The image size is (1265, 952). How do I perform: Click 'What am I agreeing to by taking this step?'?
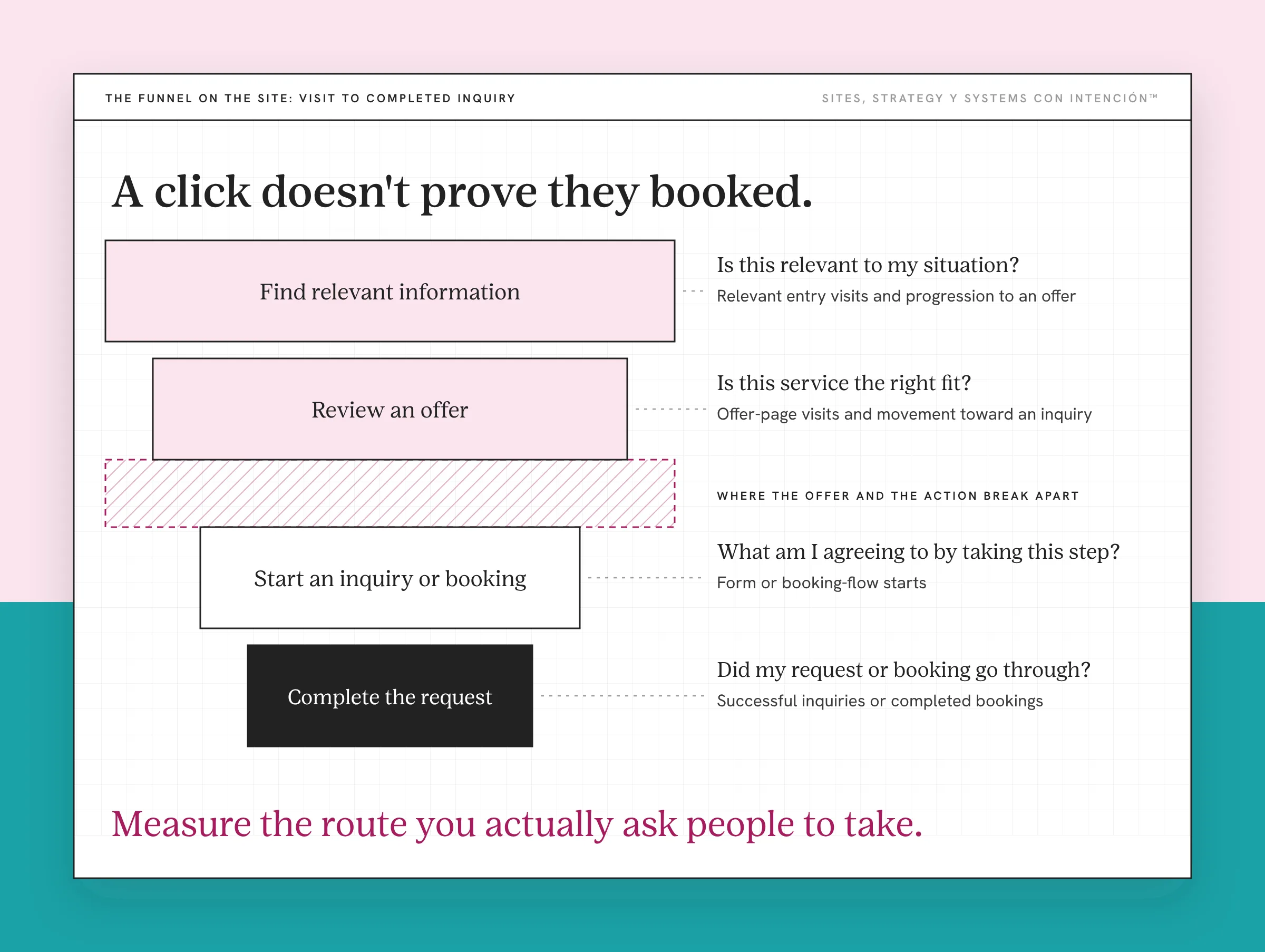coord(918,552)
